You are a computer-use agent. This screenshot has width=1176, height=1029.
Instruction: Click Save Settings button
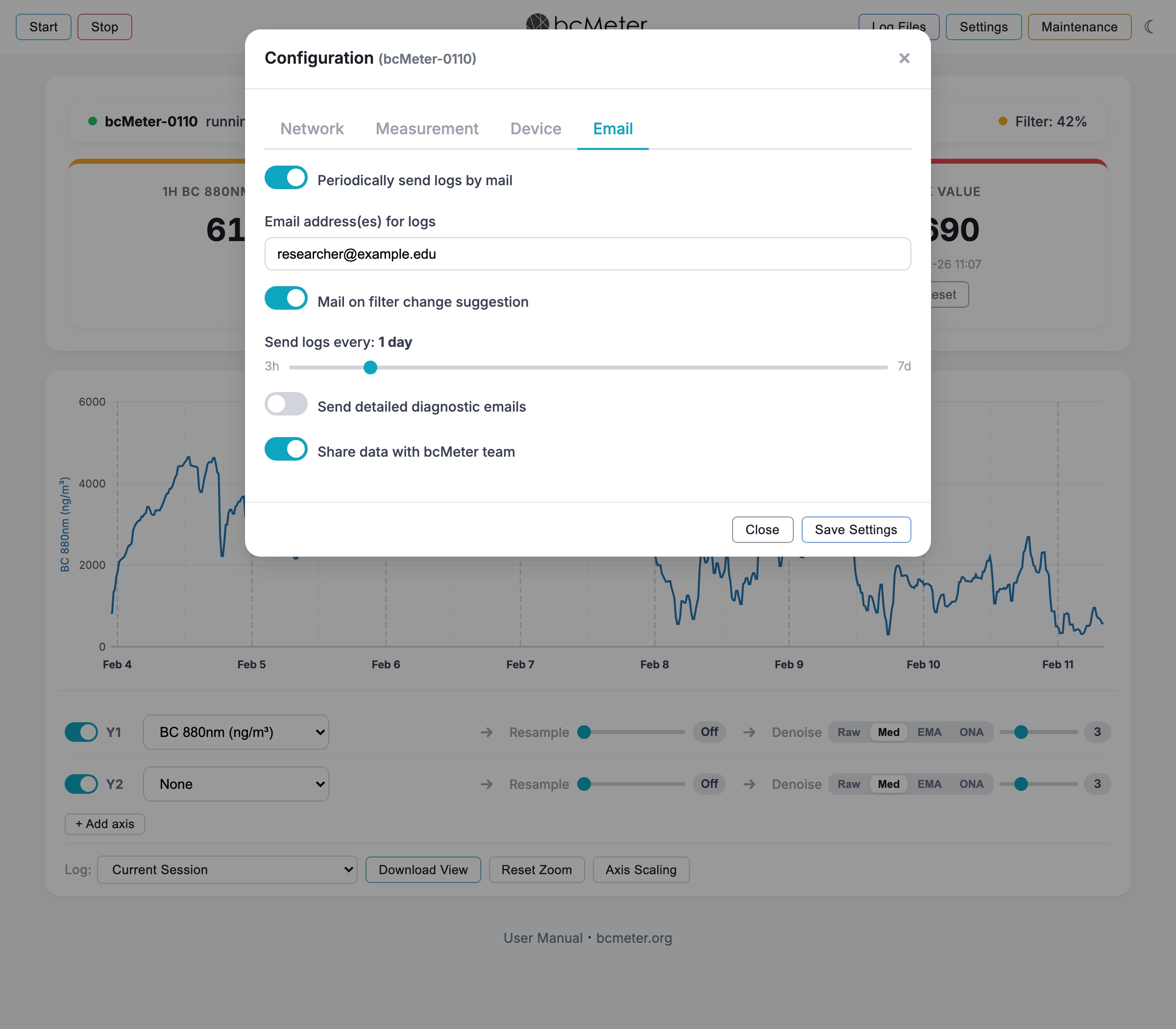coord(856,529)
